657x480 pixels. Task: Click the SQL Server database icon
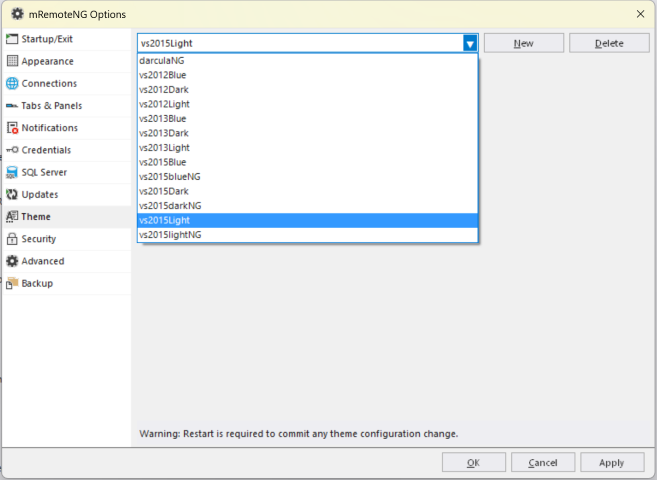click(12, 172)
